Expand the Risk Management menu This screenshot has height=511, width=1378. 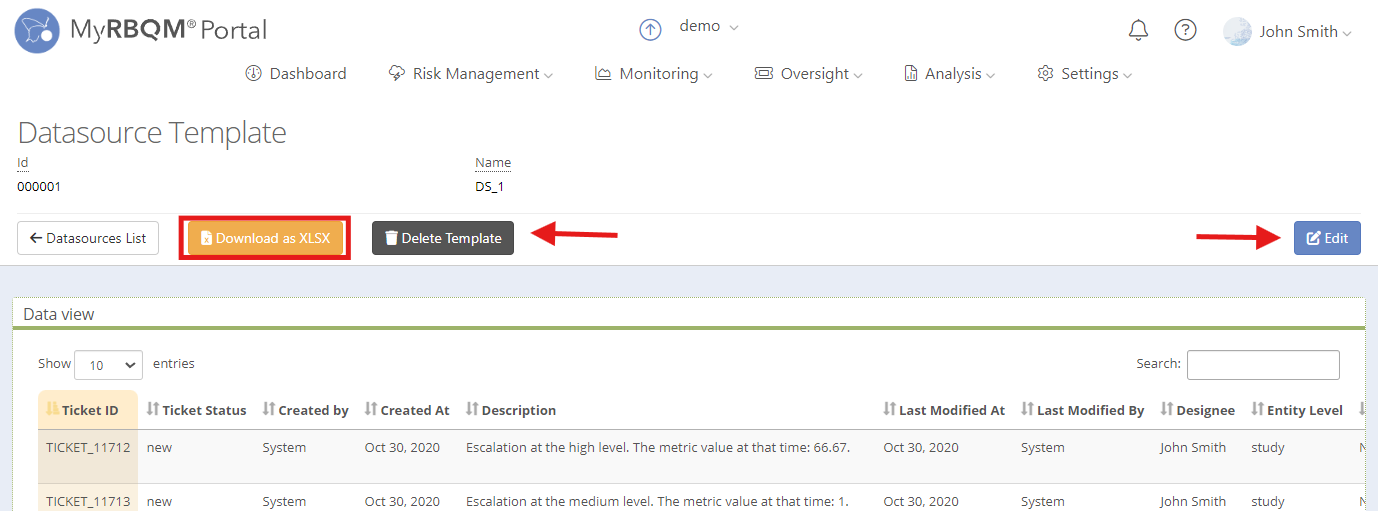[x=470, y=74]
